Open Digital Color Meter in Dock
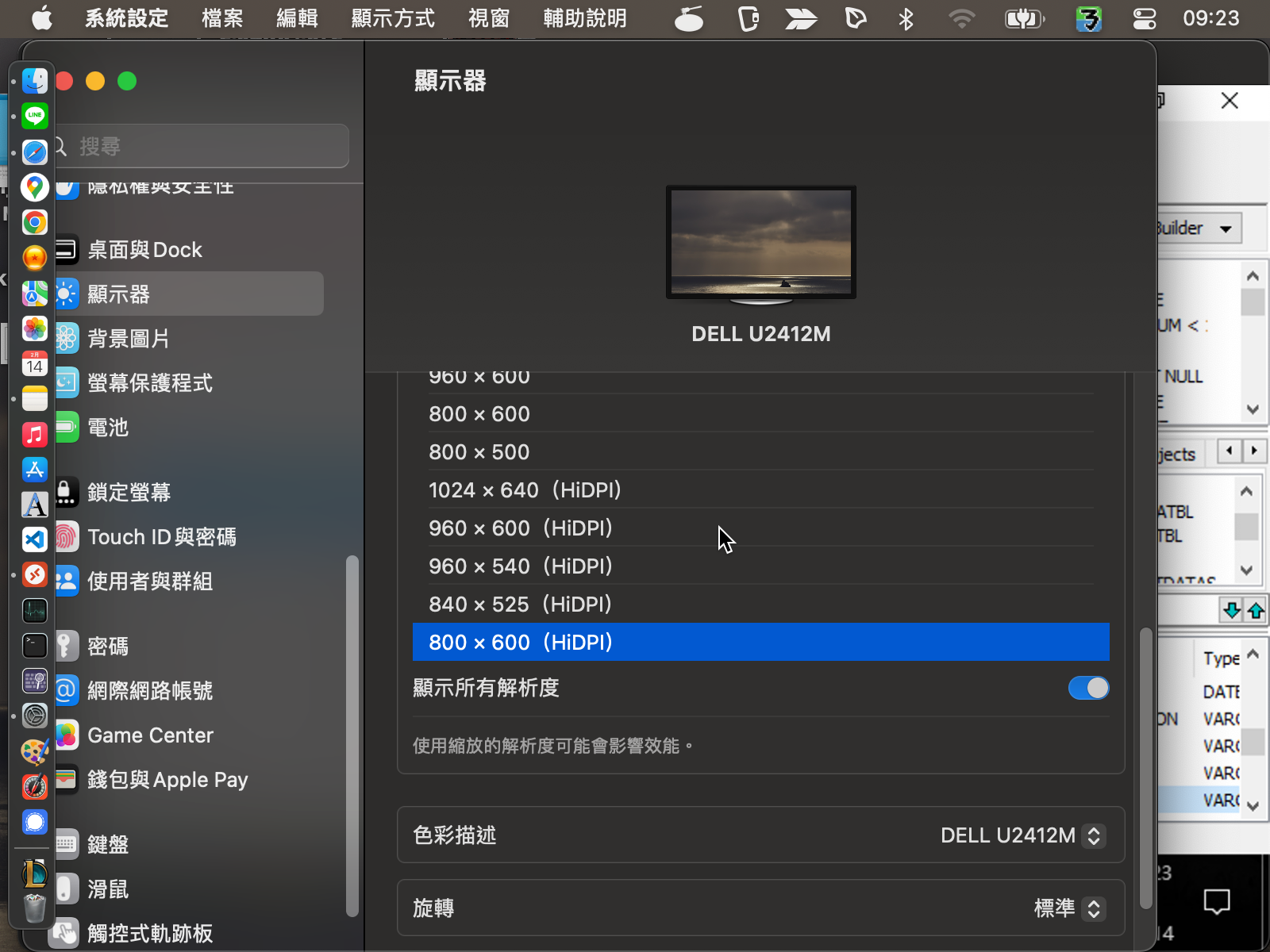1270x952 pixels. (35, 786)
